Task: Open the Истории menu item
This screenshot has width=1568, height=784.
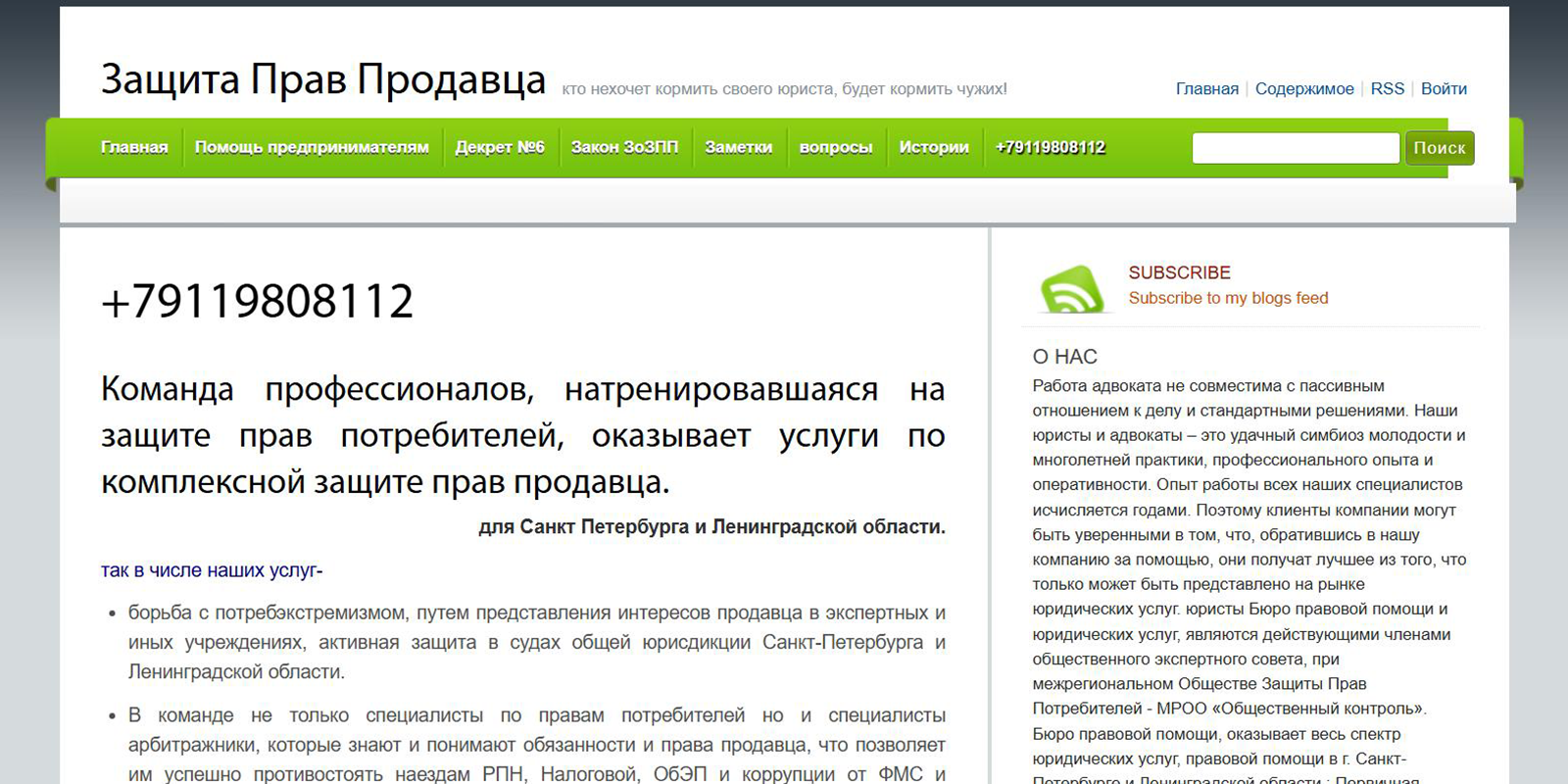Action: [933, 148]
